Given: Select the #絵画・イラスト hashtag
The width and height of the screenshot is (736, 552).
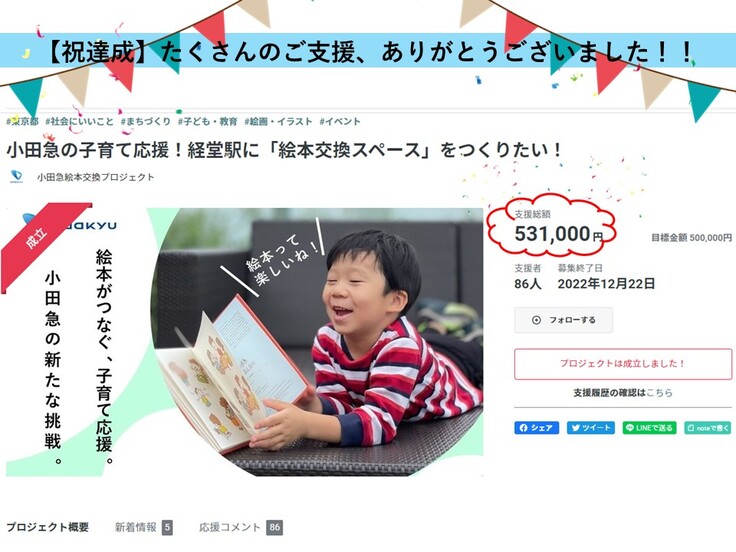Looking at the screenshot, I should (278, 122).
